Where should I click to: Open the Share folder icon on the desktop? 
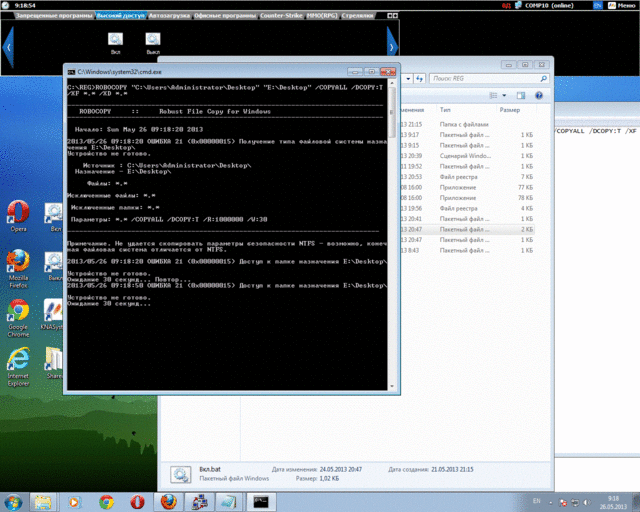coord(54,363)
